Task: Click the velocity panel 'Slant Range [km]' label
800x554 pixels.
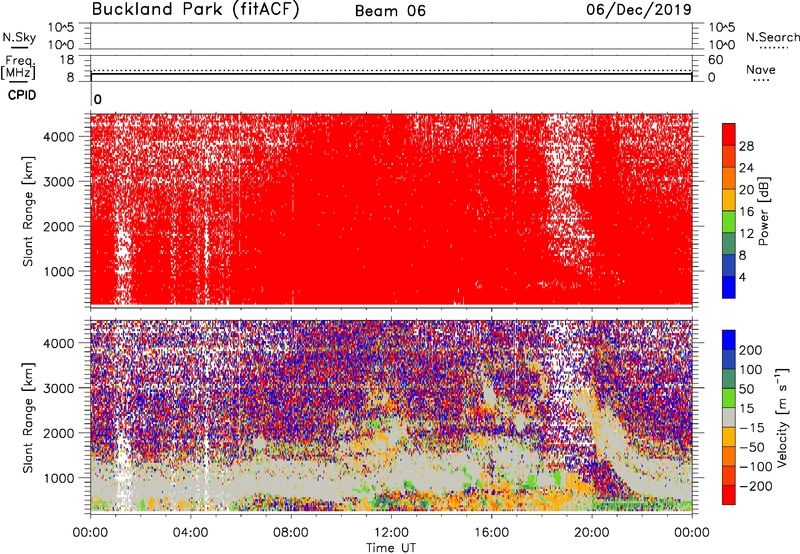Action: (x=28, y=418)
